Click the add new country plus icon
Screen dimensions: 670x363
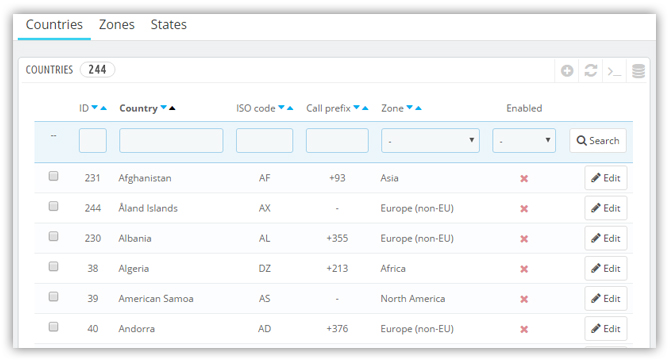pos(567,70)
